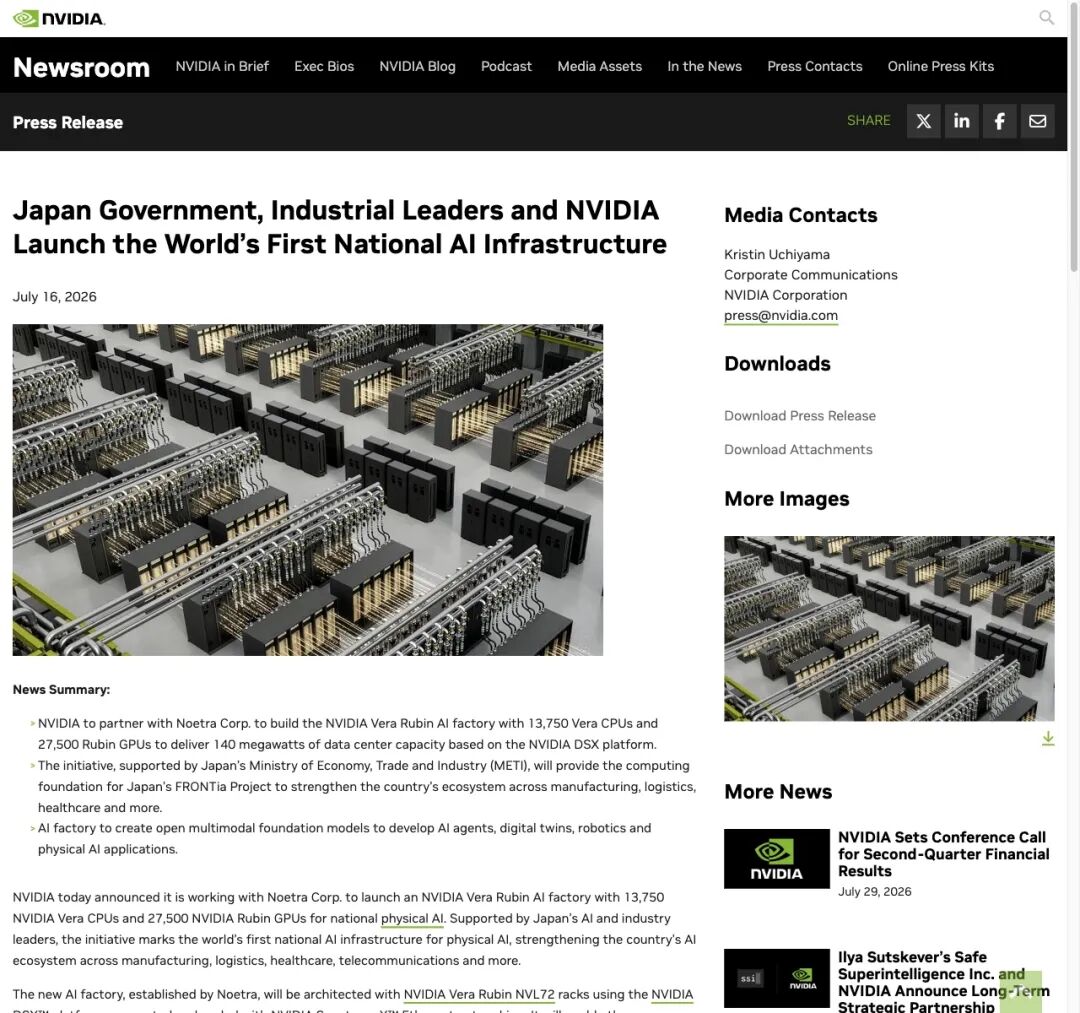Click the green download arrow under More Images
The width and height of the screenshot is (1080, 1013).
[1048, 738]
